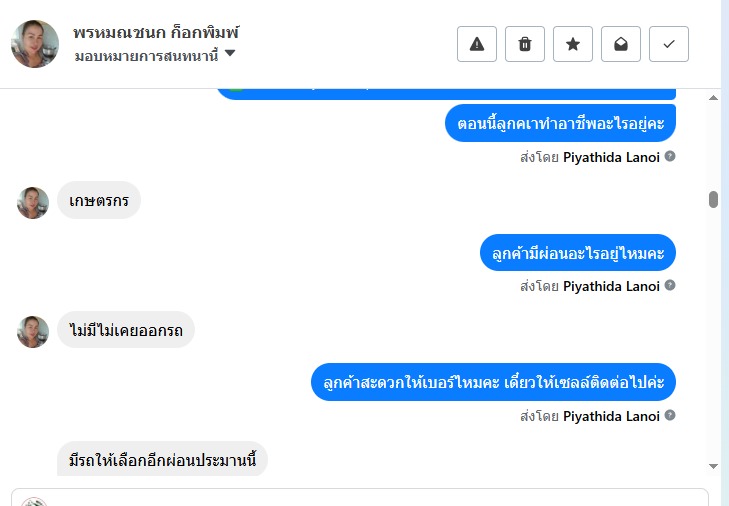The width and height of the screenshot is (729, 506).
Task: Click help icon under ตอนนี้ลูกคเาทำอาชีพอะไรอยู่คะ message
Action: pos(670,157)
